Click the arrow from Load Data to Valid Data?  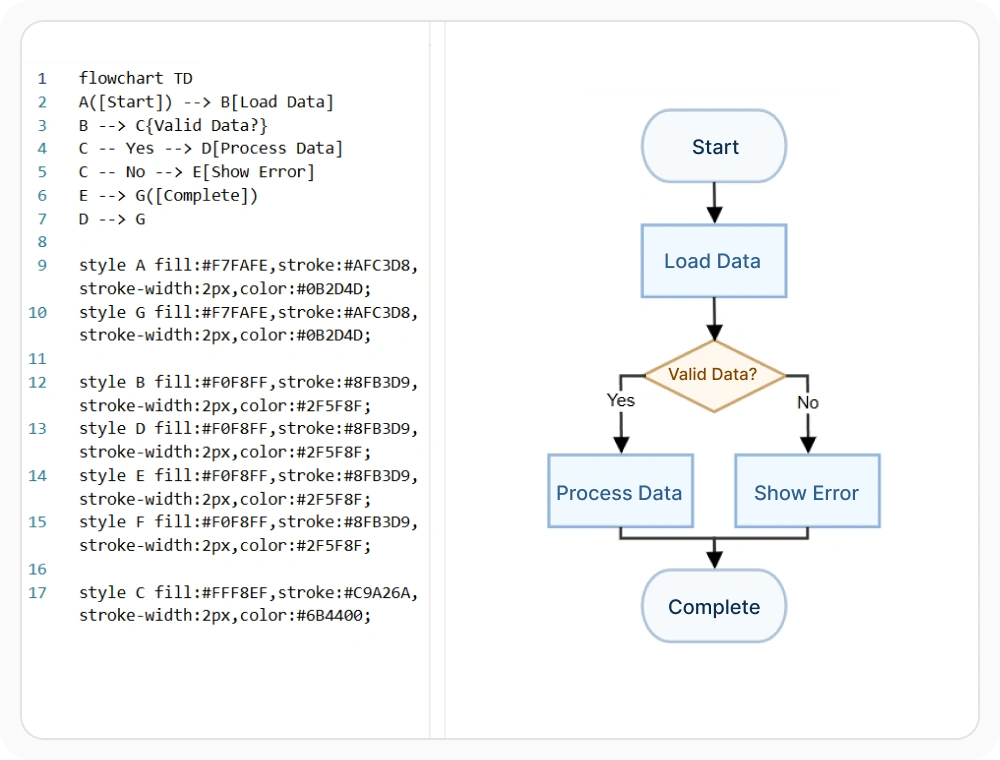point(714,319)
